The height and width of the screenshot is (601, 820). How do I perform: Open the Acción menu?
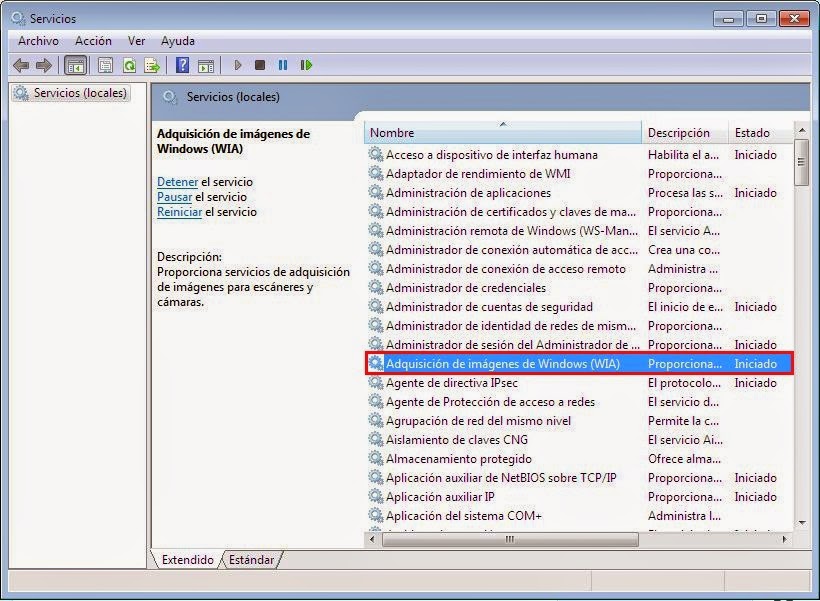tap(93, 41)
